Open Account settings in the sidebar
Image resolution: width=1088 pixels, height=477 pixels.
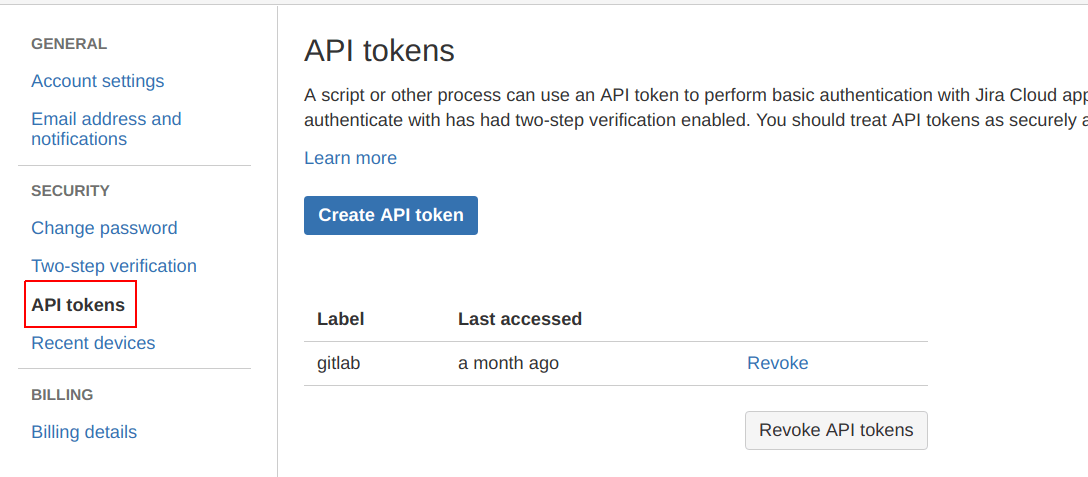click(x=97, y=81)
